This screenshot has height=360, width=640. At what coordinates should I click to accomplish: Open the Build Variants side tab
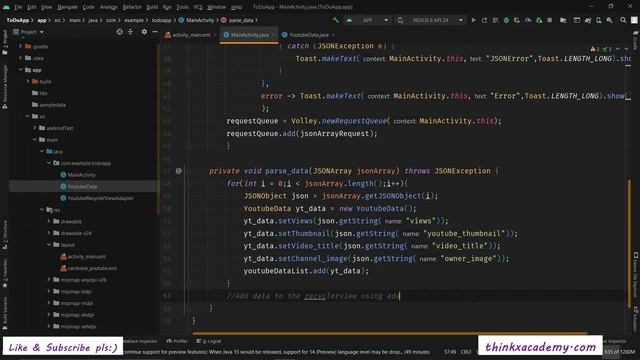pyautogui.click(x=4, y=313)
